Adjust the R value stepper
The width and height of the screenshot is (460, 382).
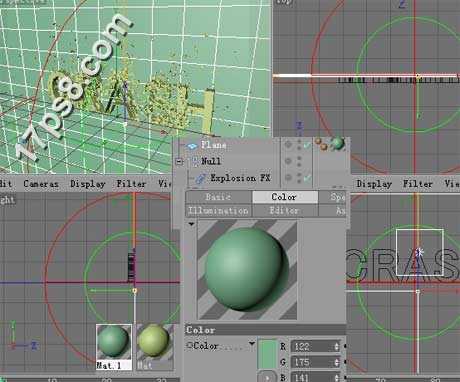[337, 347]
